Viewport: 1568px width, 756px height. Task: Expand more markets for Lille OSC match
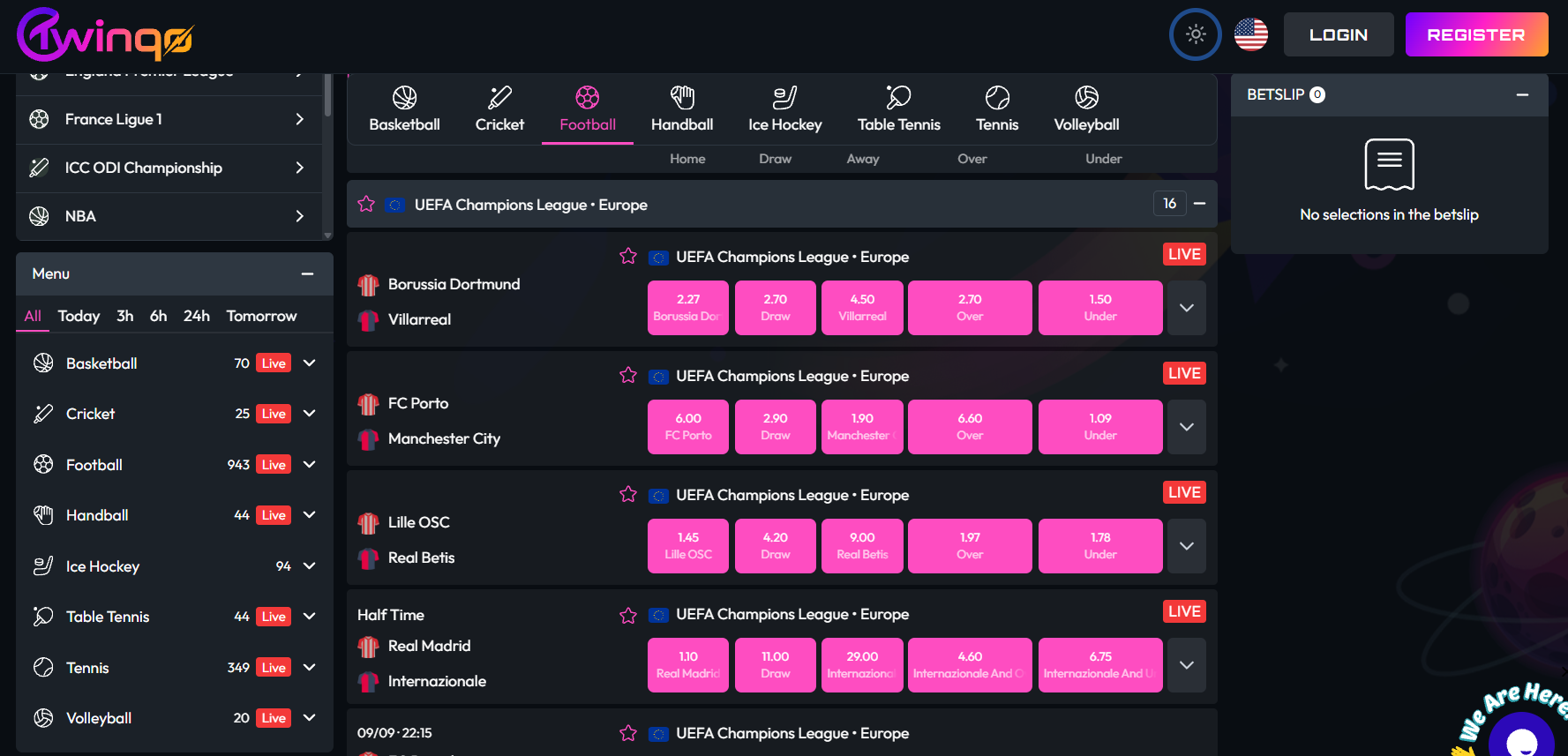1187,546
